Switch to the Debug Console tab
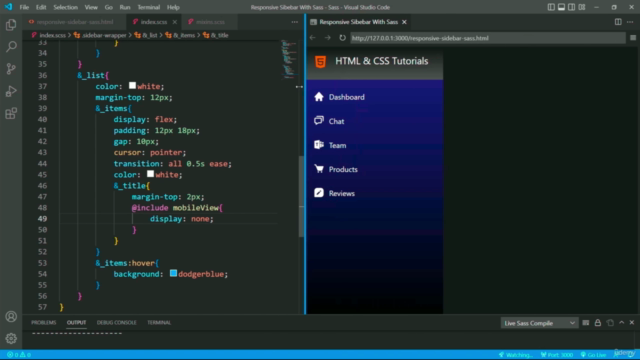This screenshot has width=640, height=360. (x=116, y=322)
